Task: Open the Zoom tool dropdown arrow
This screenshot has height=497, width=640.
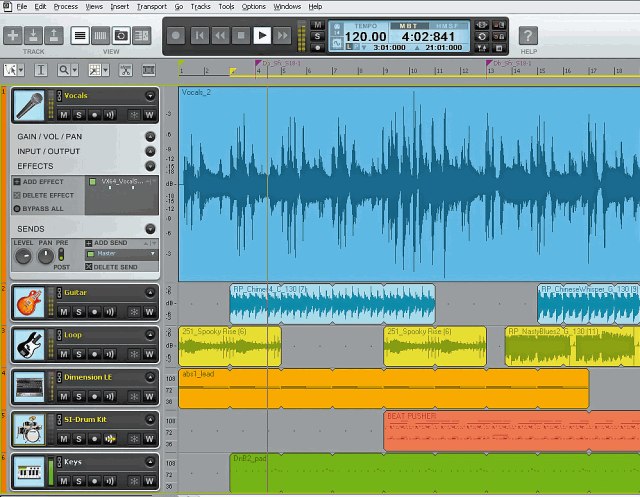Action: [75, 71]
